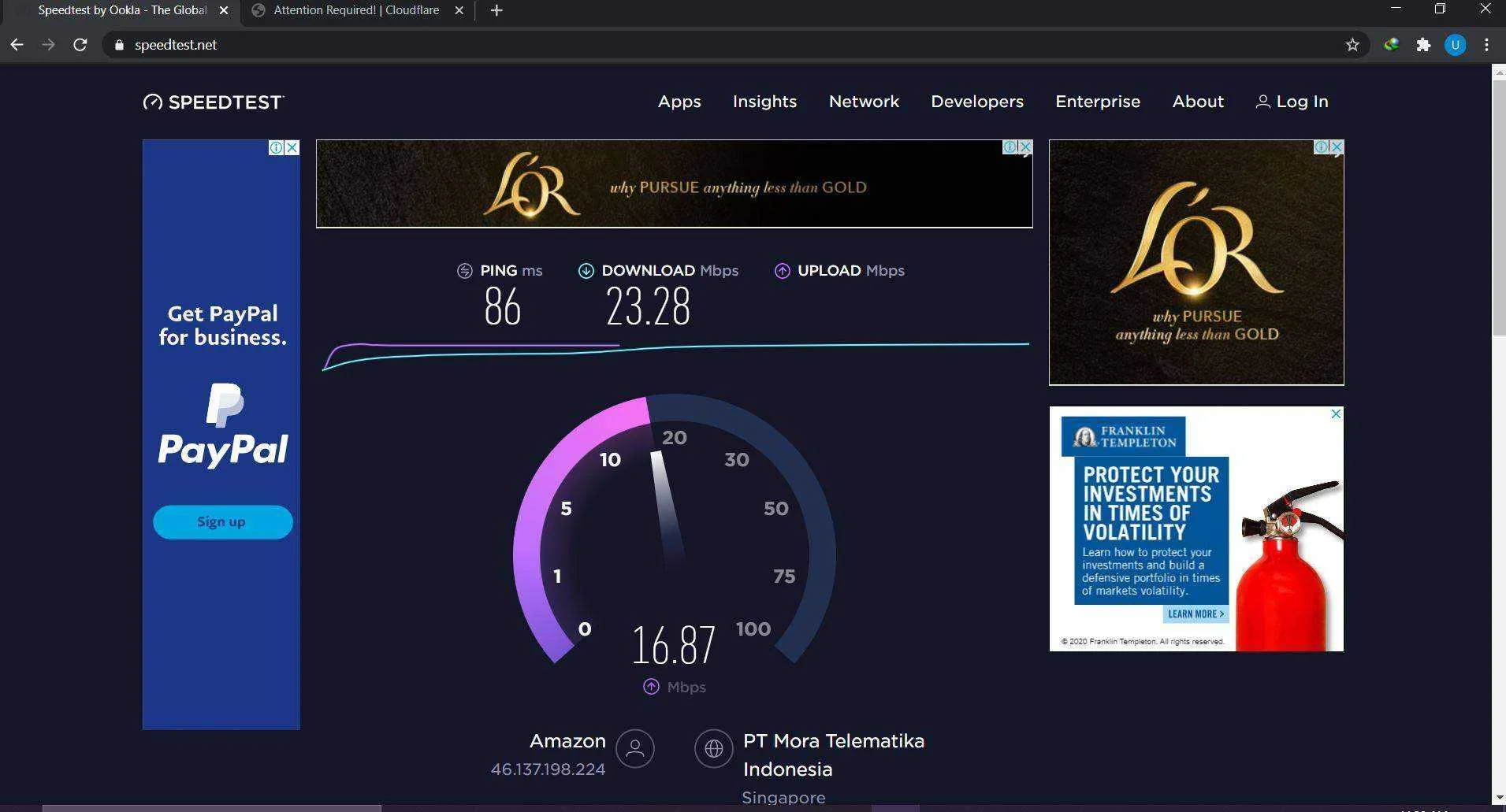This screenshot has height=812, width=1506.
Task: Click the Log In link
Action: click(x=1302, y=102)
